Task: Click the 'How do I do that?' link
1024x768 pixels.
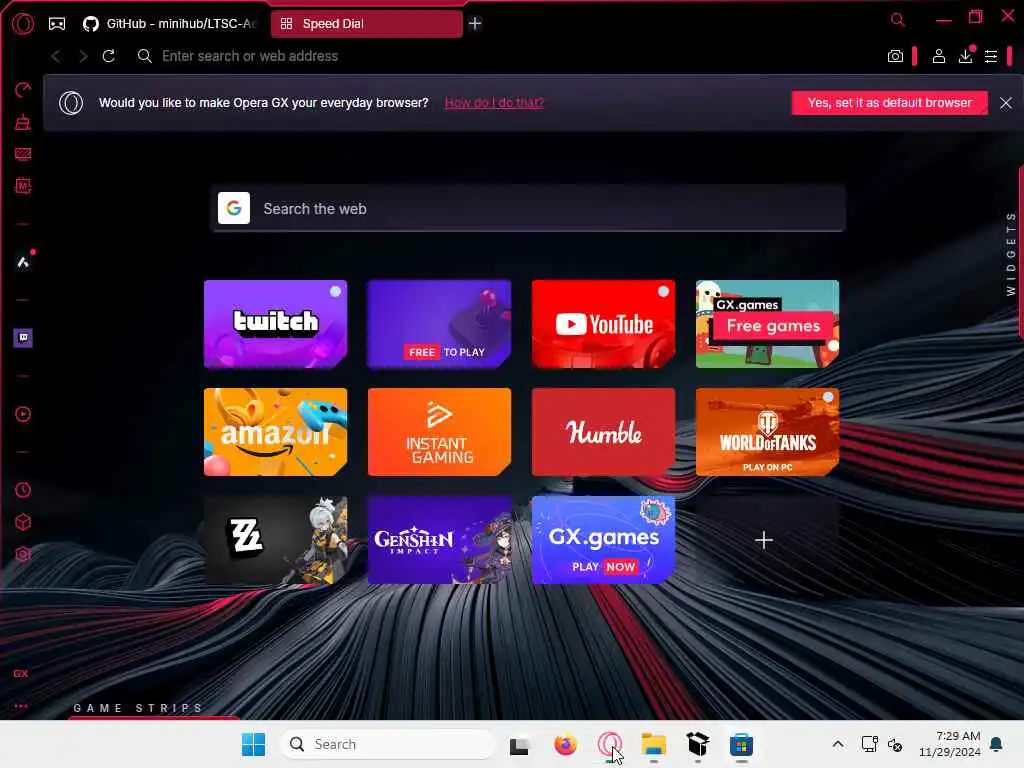Action: coord(494,103)
